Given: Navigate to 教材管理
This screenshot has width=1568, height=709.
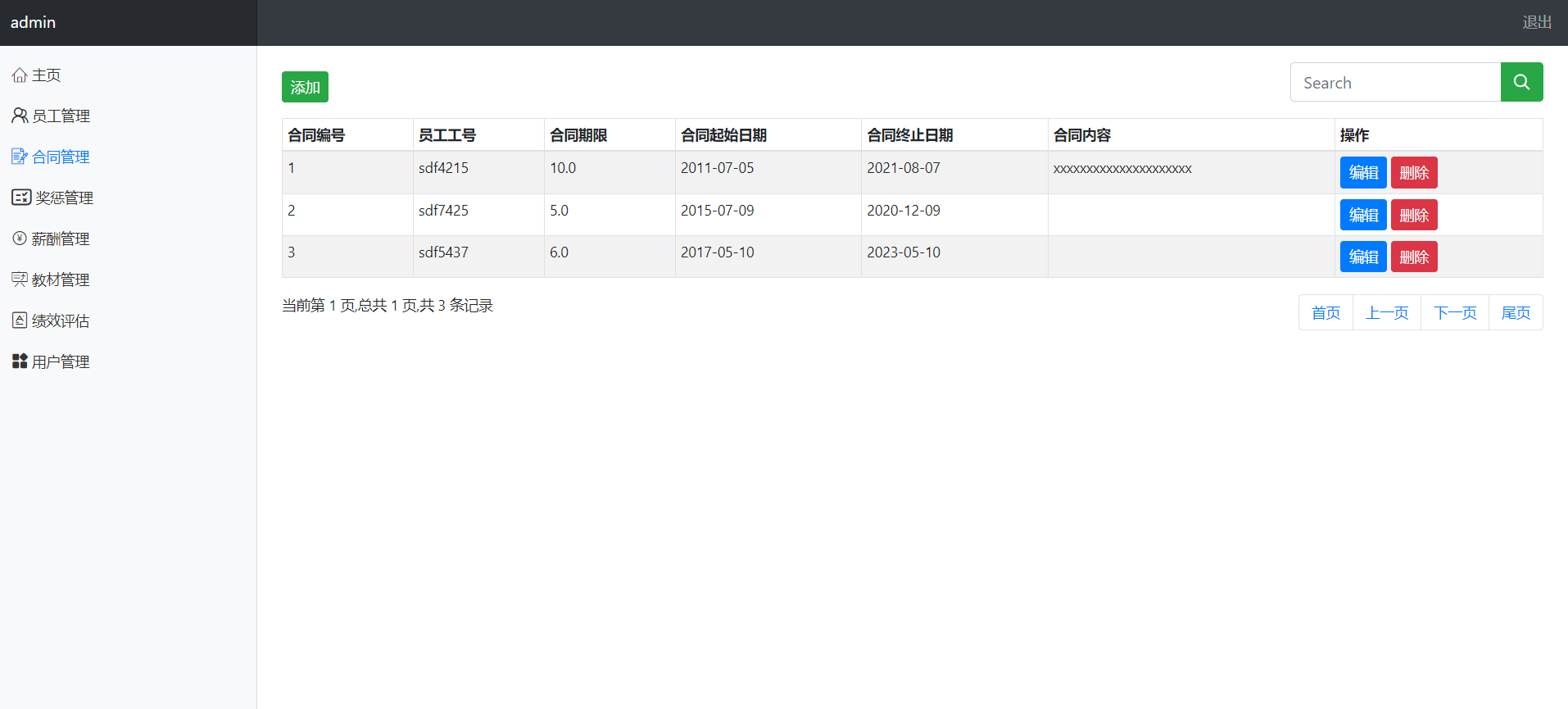Looking at the screenshot, I should 61,280.
